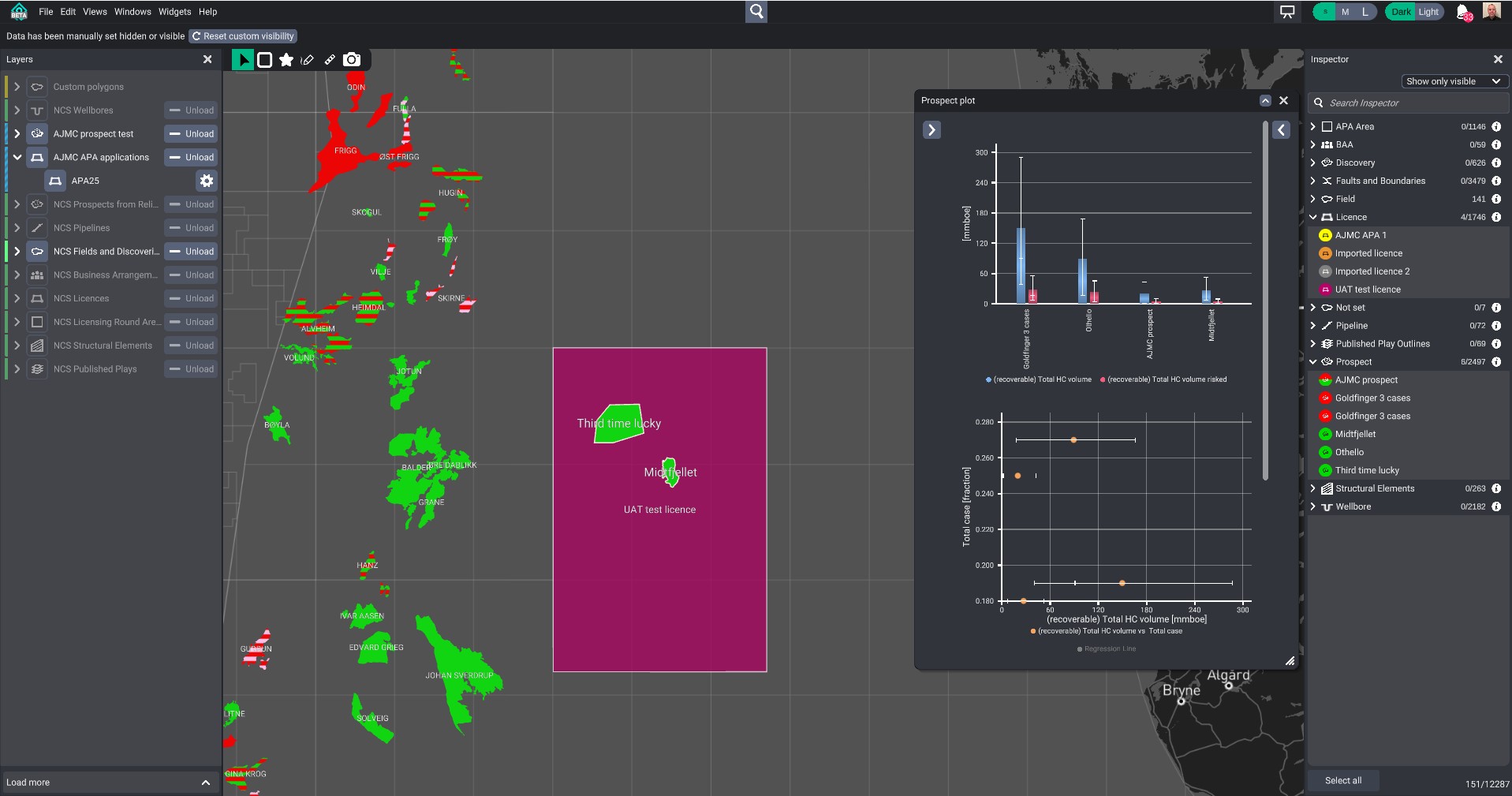Set interface size to L
The height and width of the screenshot is (796, 1512).
pyautogui.click(x=1365, y=12)
